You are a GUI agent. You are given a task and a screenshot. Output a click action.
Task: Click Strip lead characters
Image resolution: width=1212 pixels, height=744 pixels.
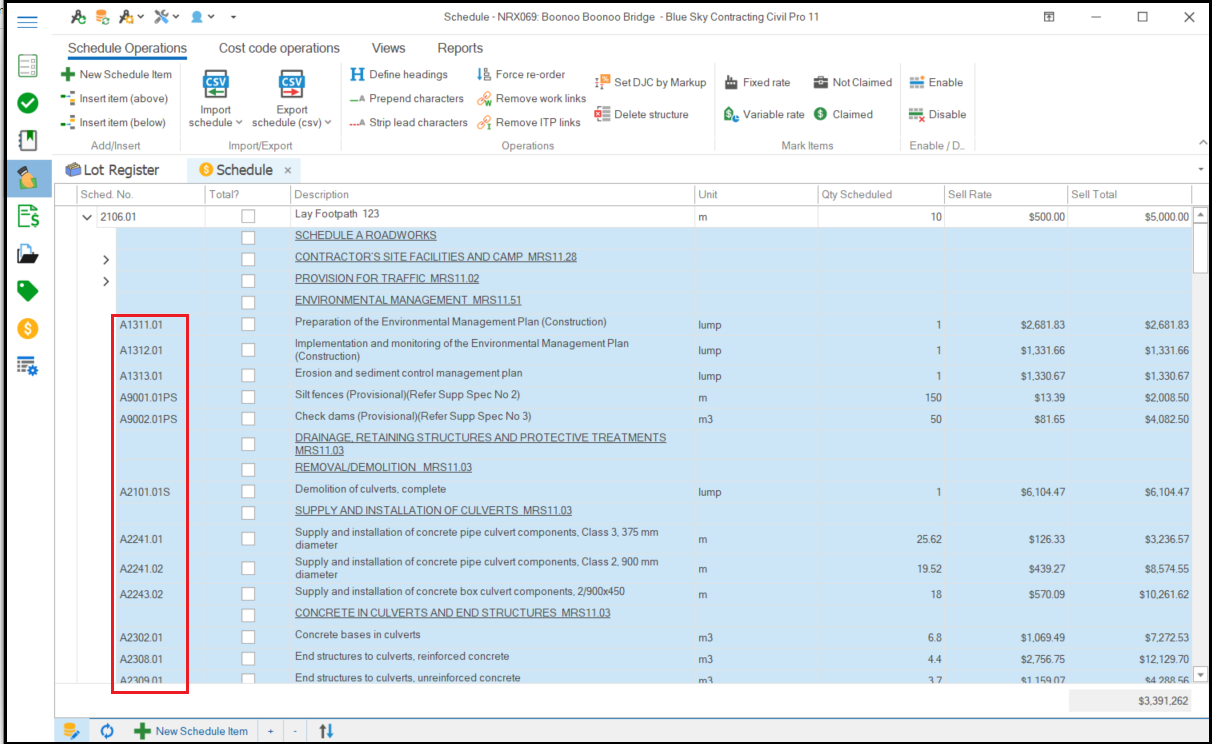pyautogui.click(x=409, y=122)
